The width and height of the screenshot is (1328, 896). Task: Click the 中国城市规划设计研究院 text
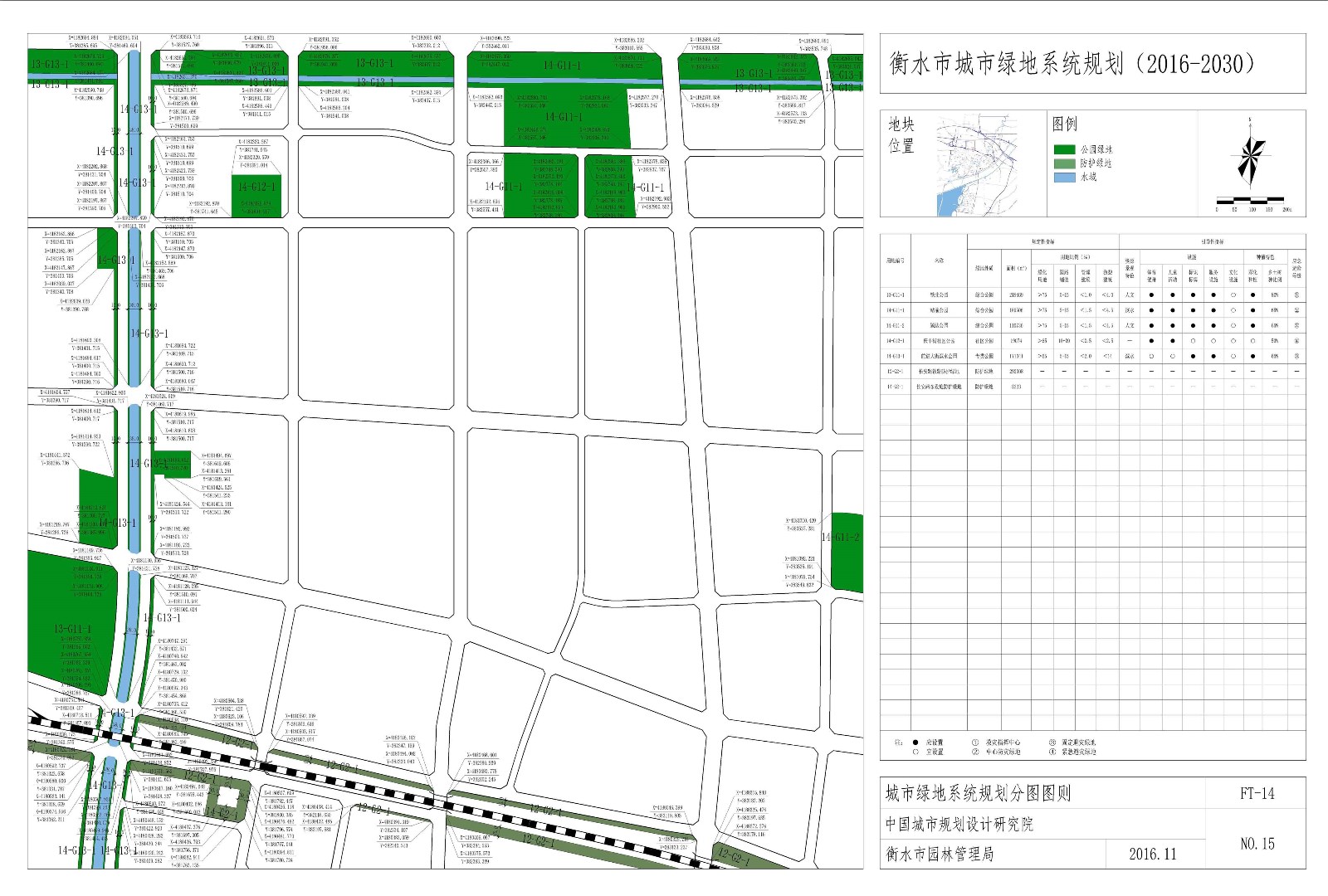tap(959, 824)
